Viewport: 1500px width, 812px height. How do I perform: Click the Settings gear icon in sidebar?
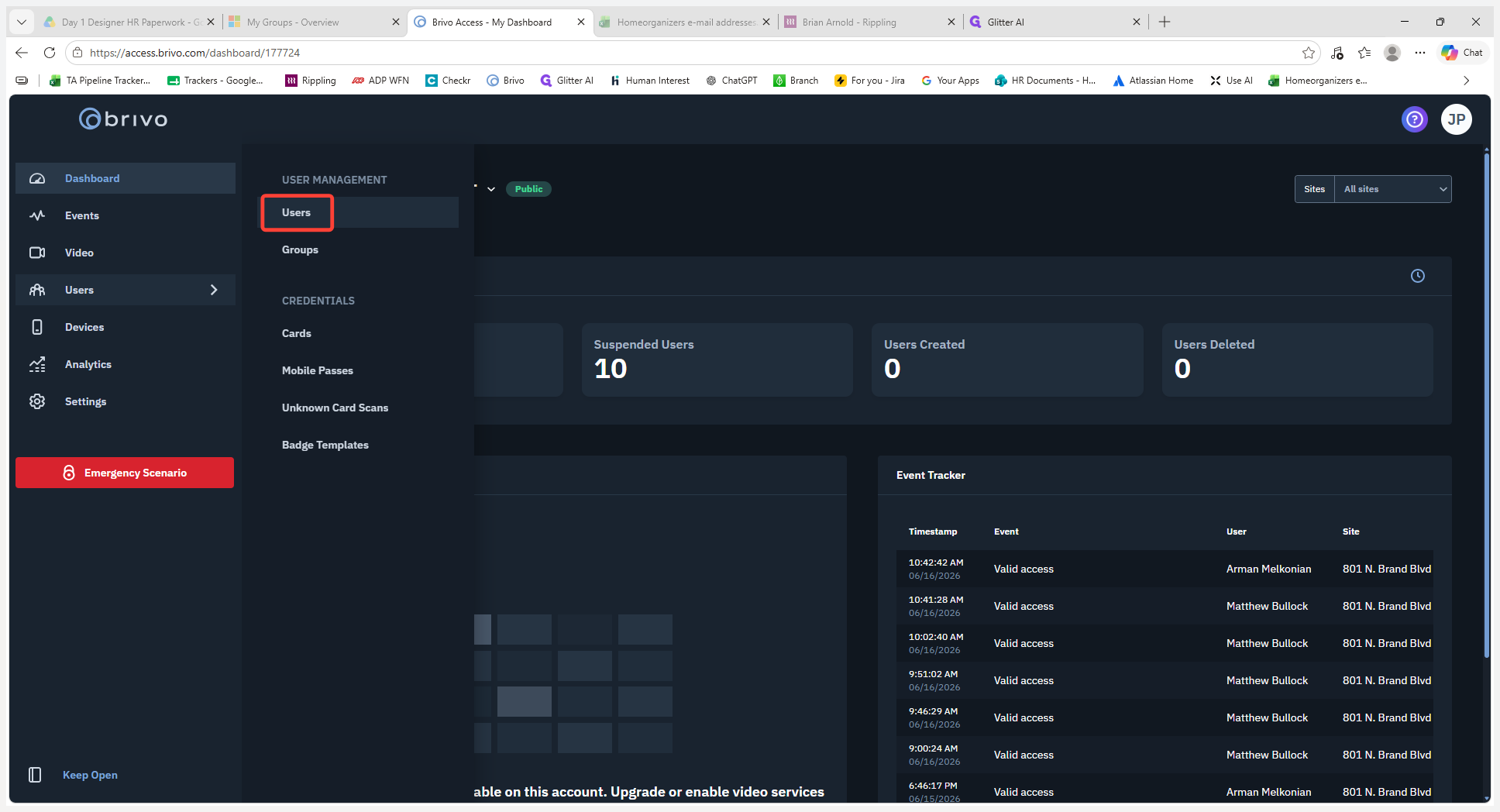click(37, 401)
